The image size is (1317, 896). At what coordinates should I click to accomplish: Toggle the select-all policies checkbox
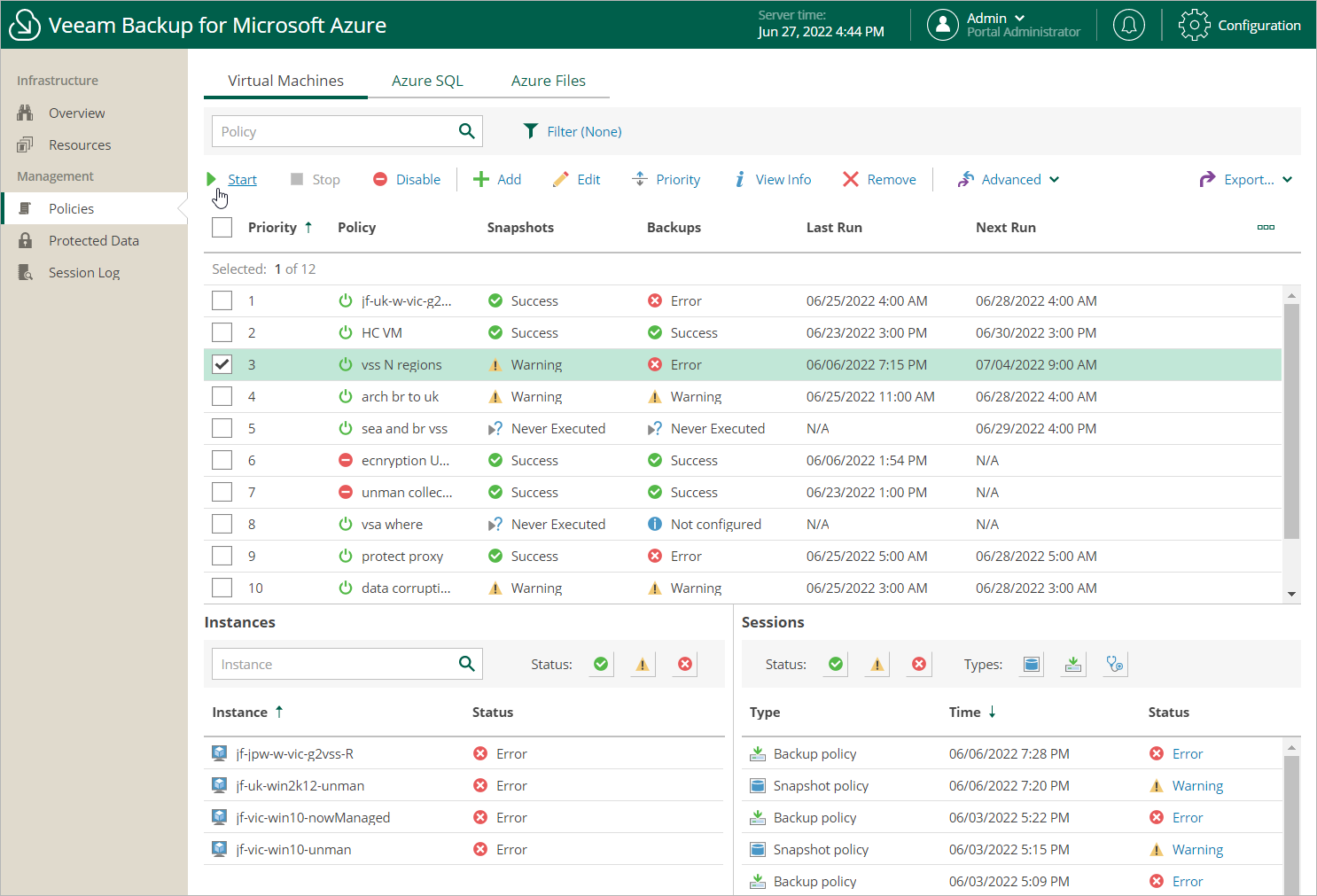pos(222,227)
